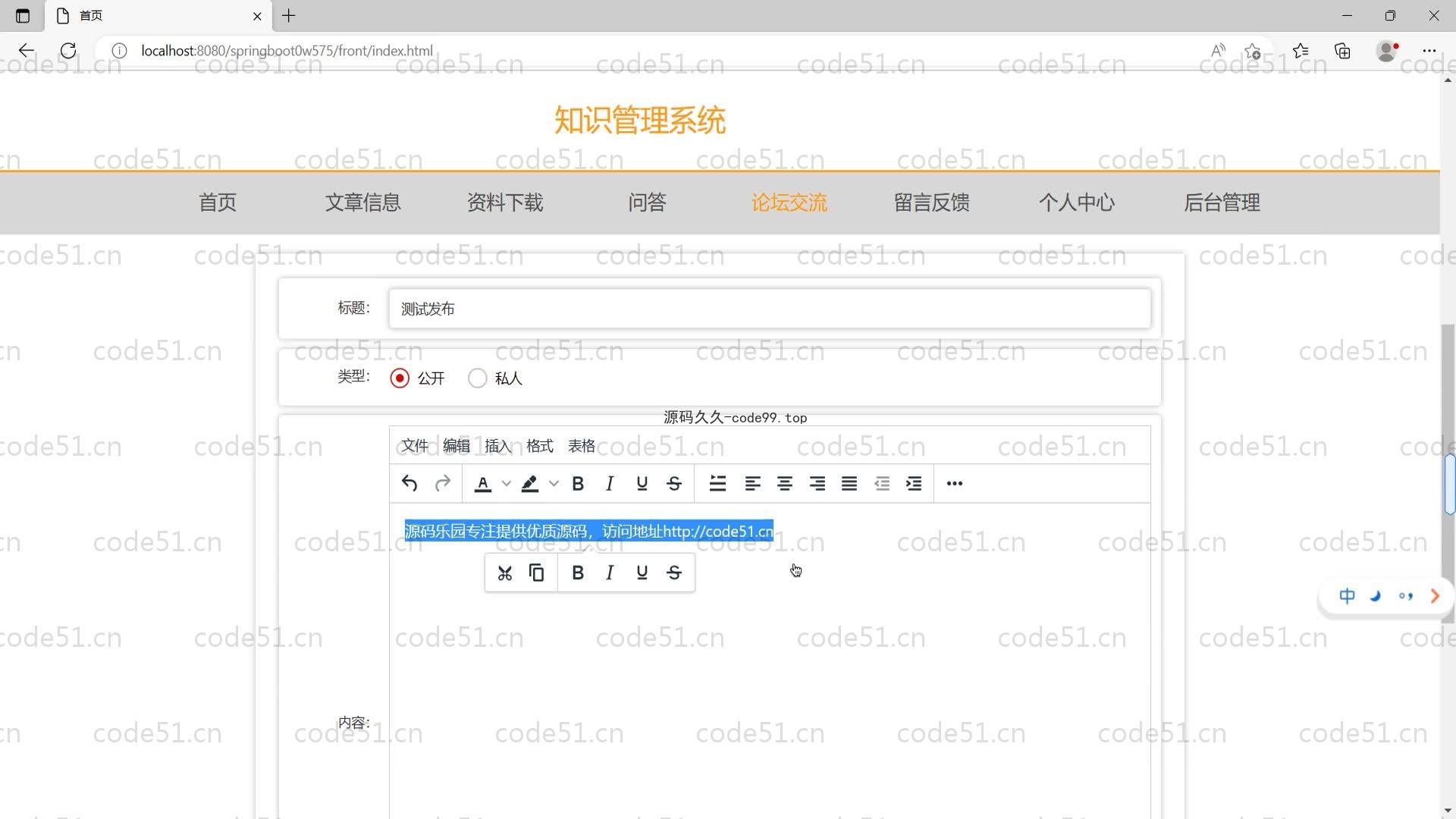Image resolution: width=1456 pixels, height=819 pixels.
Task: Toggle italic in the floating selection toolbar
Action: [x=610, y=573]
